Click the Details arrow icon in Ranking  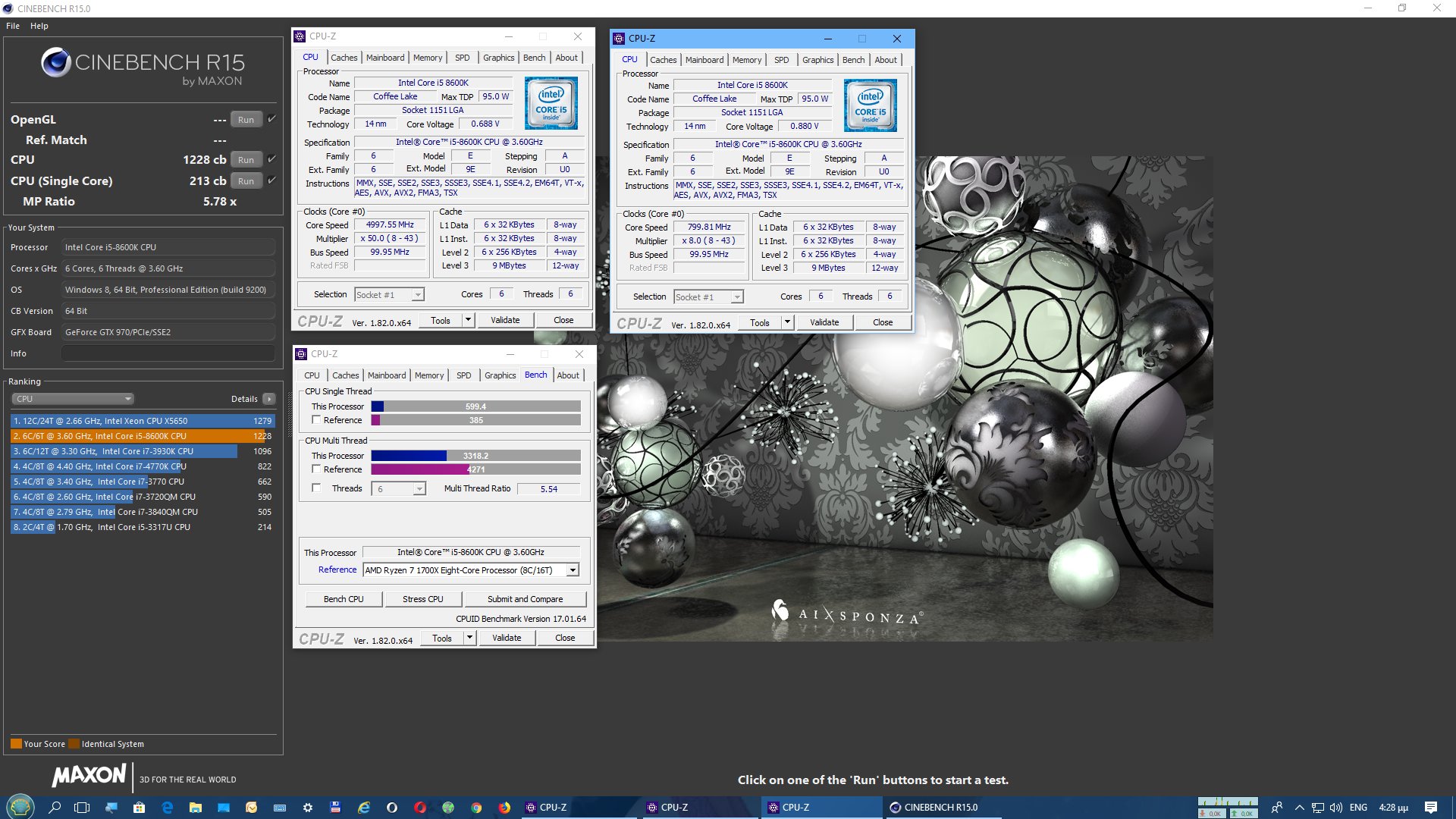click(269, 399)
